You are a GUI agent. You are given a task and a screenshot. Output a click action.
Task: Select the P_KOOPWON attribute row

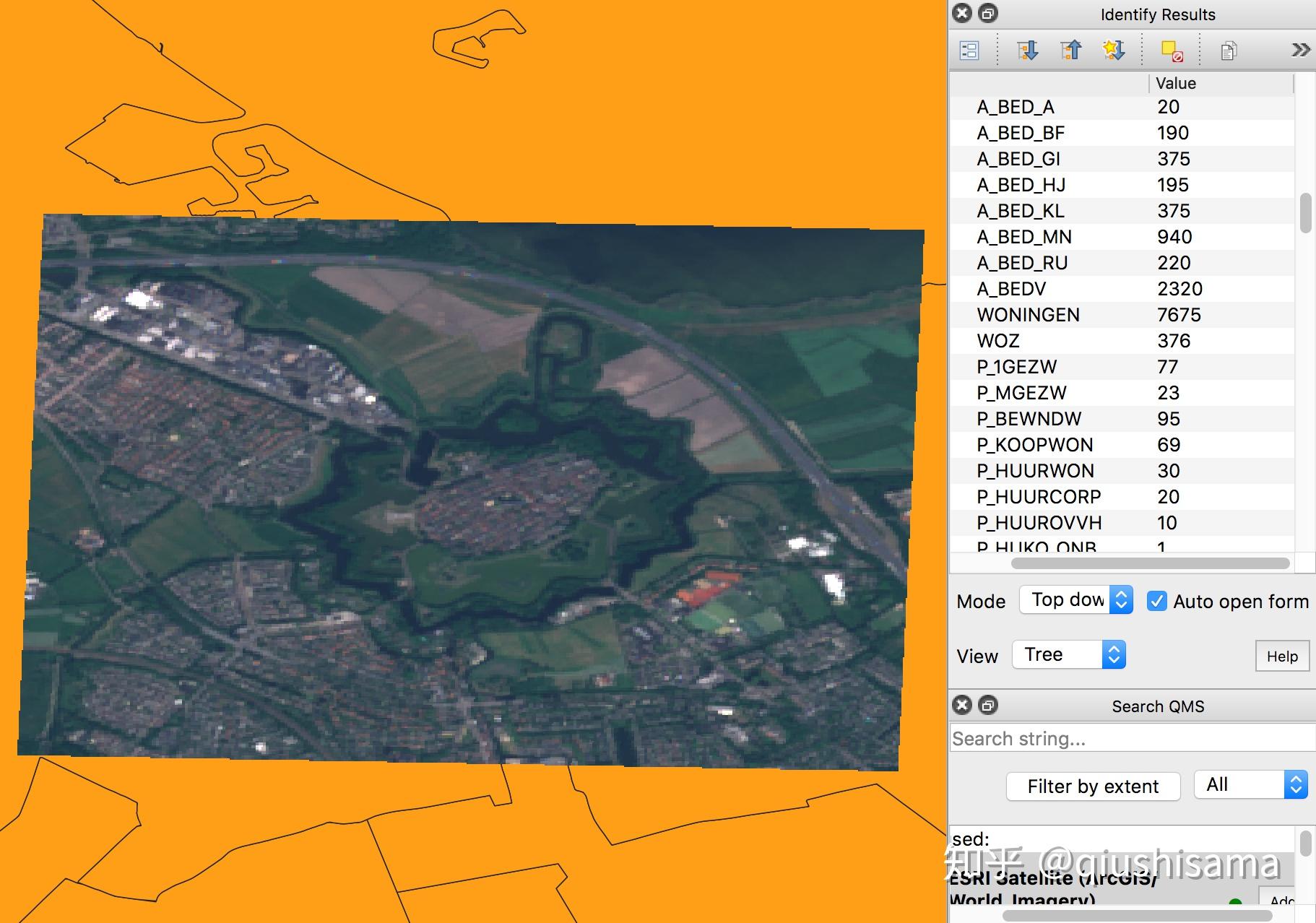pos(1122,445)
